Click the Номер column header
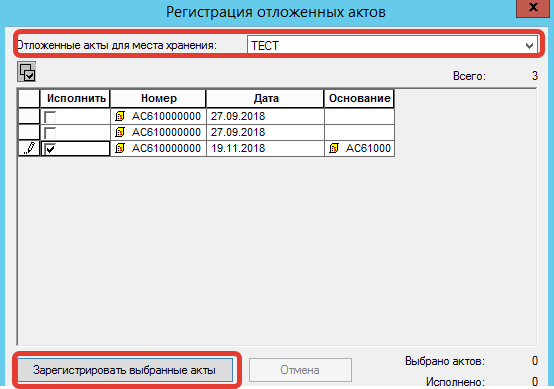This screenshot has width=554, height=389. click(159, 98)
